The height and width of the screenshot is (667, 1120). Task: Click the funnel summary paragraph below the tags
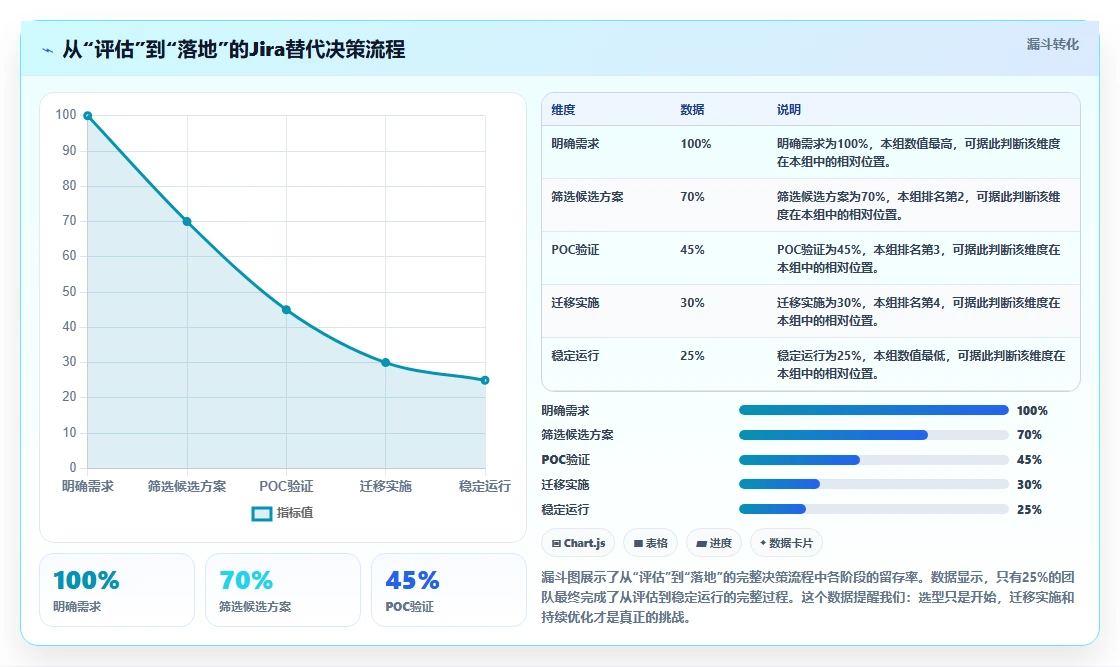pos(808,597)
